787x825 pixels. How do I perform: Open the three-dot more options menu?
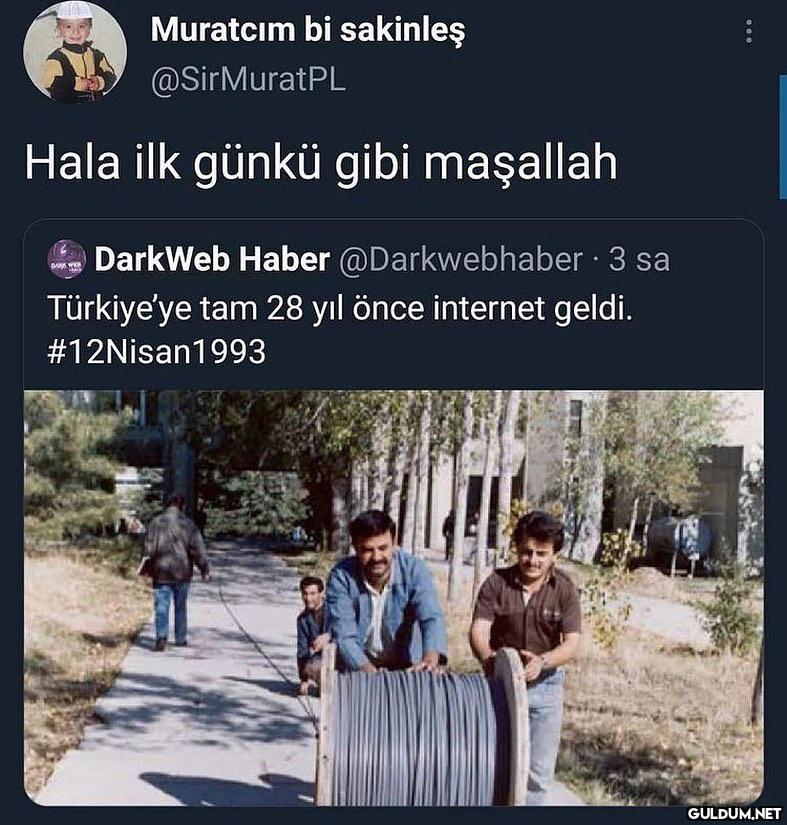(749, 32)
